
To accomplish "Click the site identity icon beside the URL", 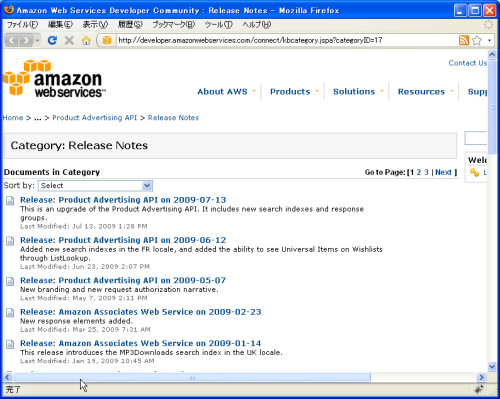I will [107, 40].
